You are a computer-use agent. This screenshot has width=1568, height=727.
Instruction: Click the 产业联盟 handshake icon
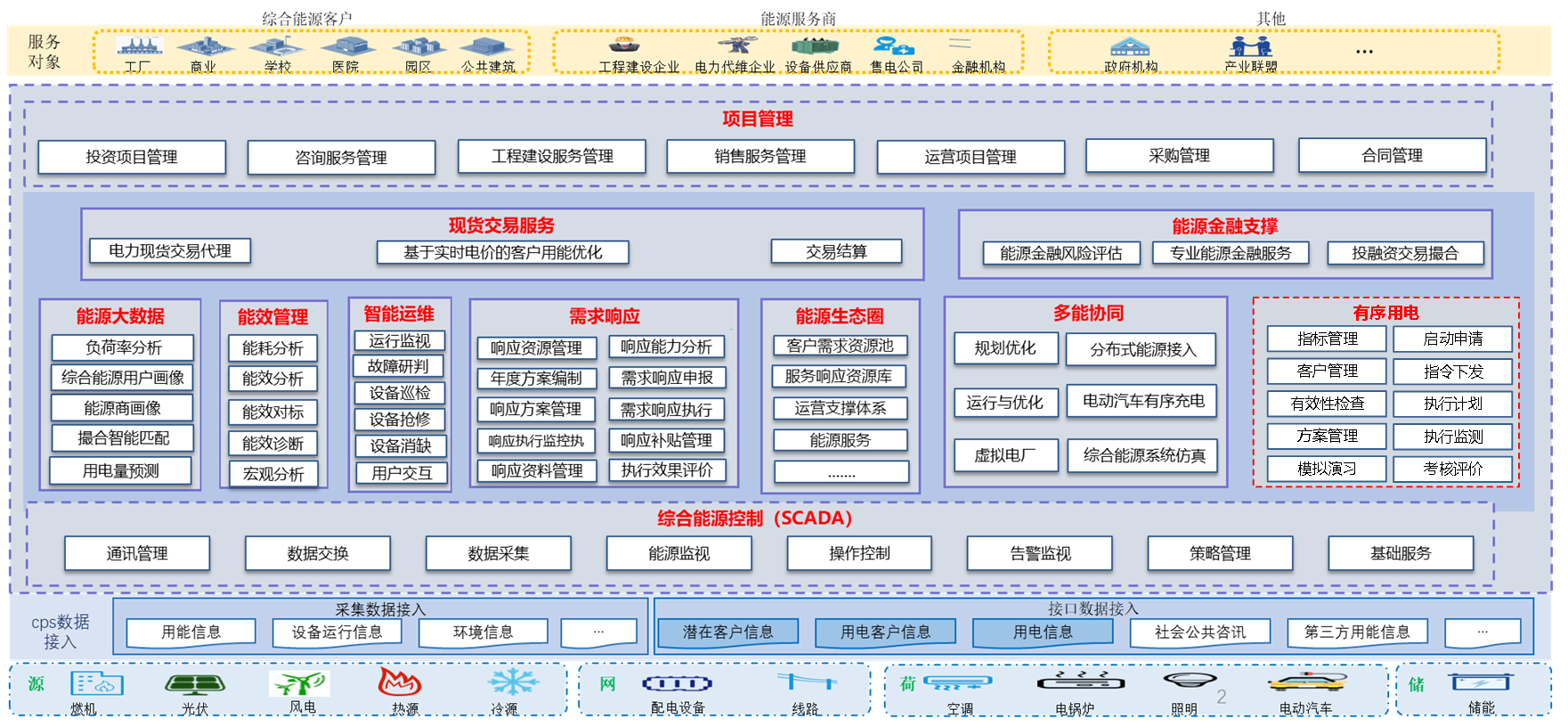click(1250, 46)
